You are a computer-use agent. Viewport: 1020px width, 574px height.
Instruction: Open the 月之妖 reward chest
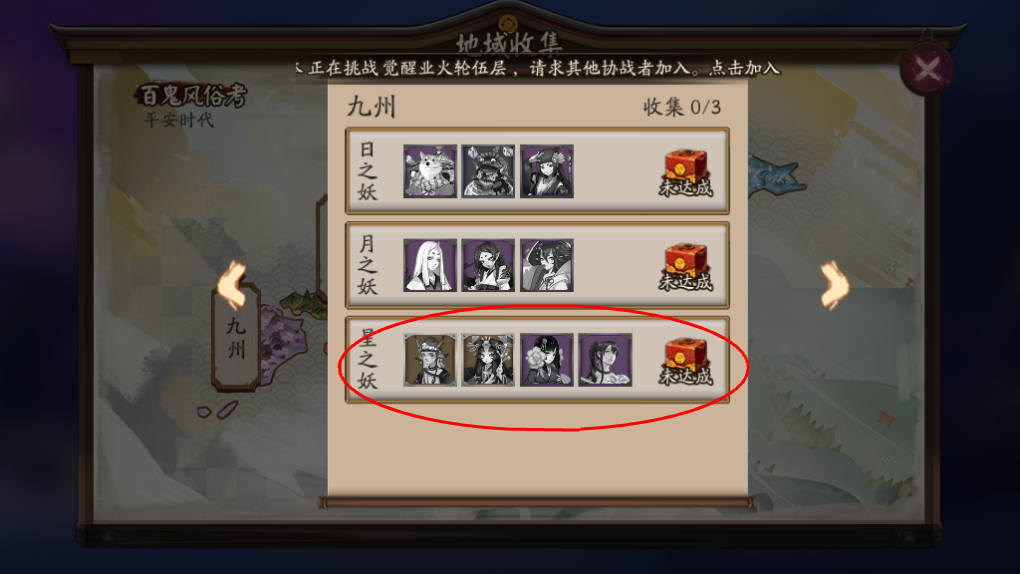686,267
